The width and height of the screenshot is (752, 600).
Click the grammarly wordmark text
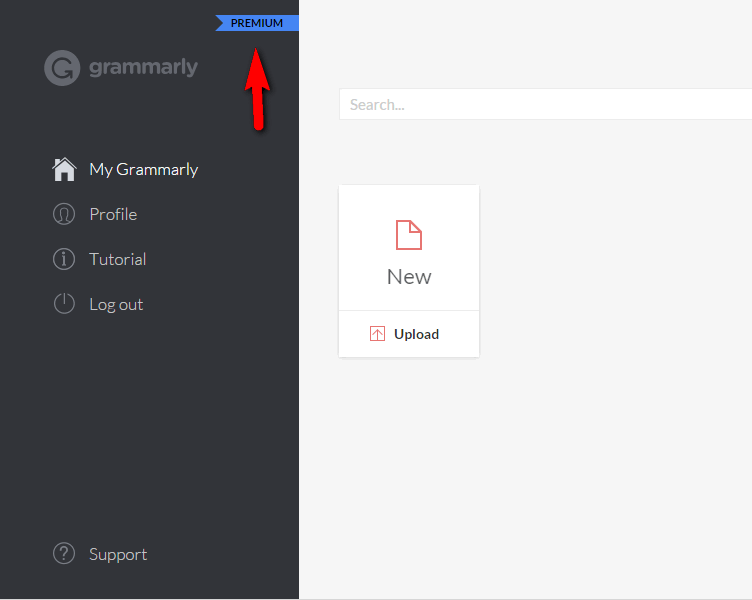pyautogui.click(x=143, y=68)
